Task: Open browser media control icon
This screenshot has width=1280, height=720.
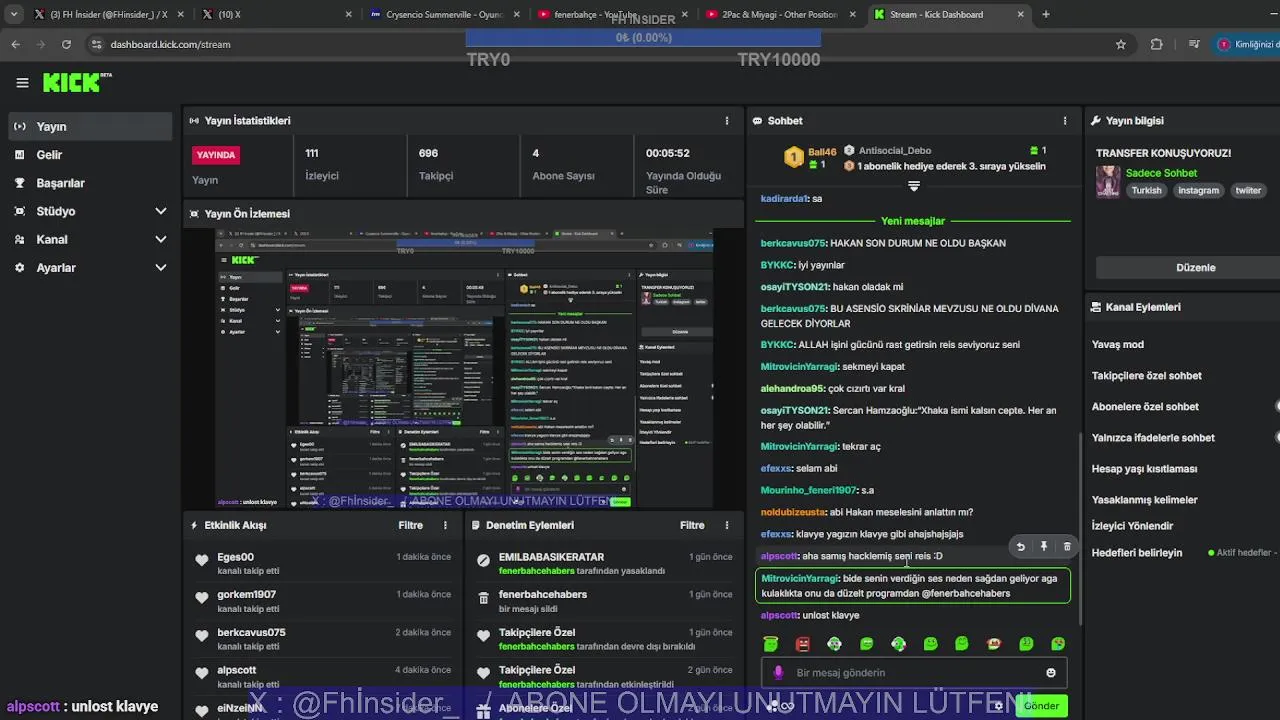Action: coord(1194,44)
